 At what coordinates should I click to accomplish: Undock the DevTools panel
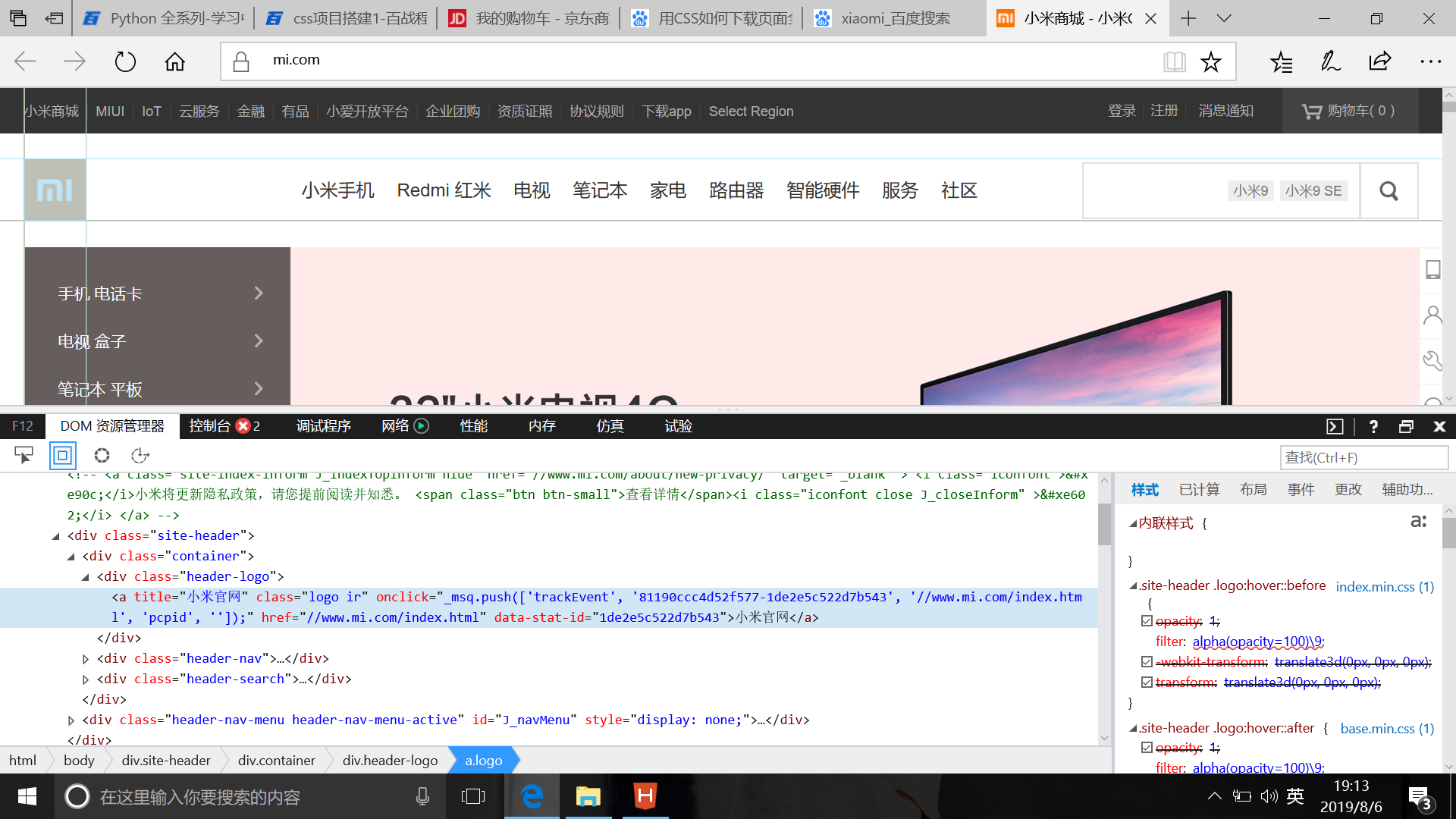[1406, 426]
